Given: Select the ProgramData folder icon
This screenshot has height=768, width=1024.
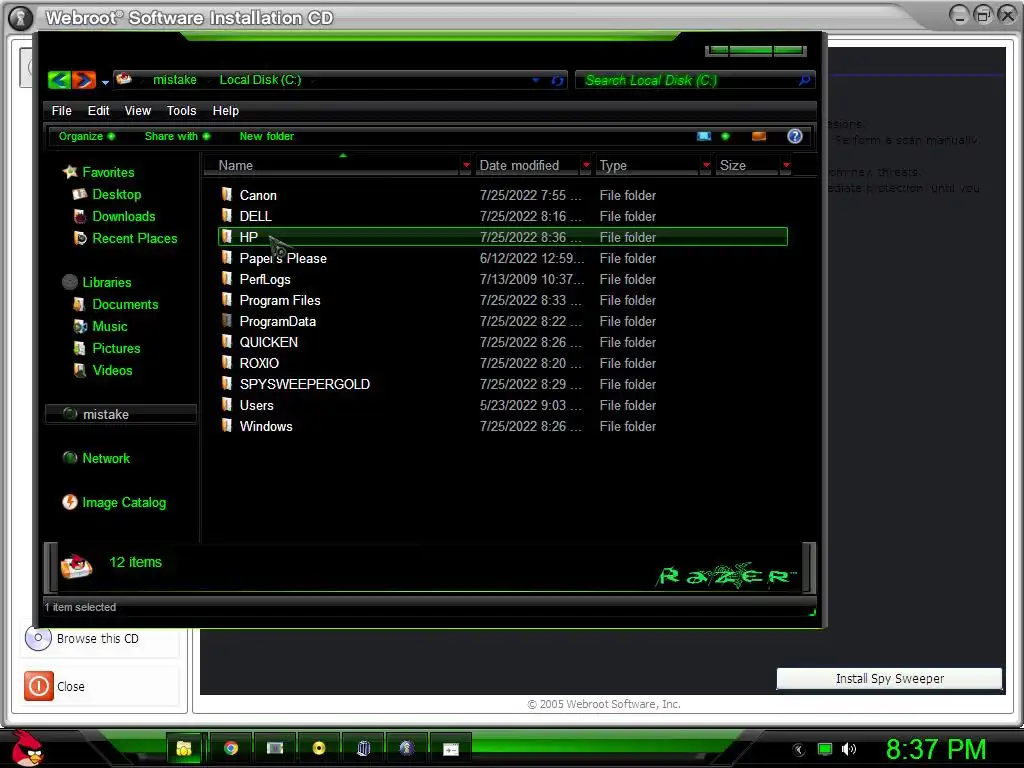Looking at the screenshot, I should tap(227, 320).
